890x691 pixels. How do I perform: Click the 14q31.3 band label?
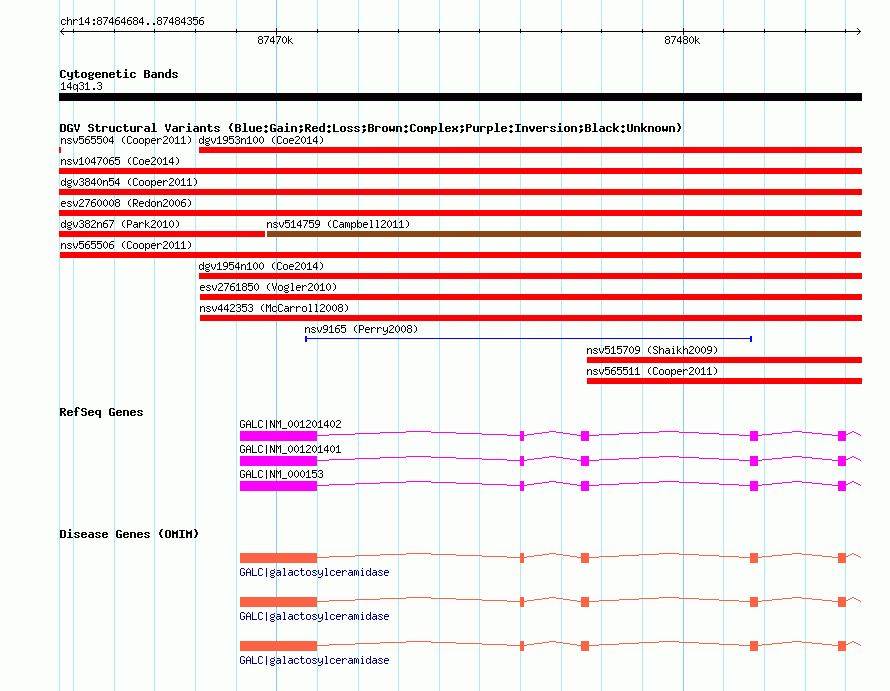point(81,86)
